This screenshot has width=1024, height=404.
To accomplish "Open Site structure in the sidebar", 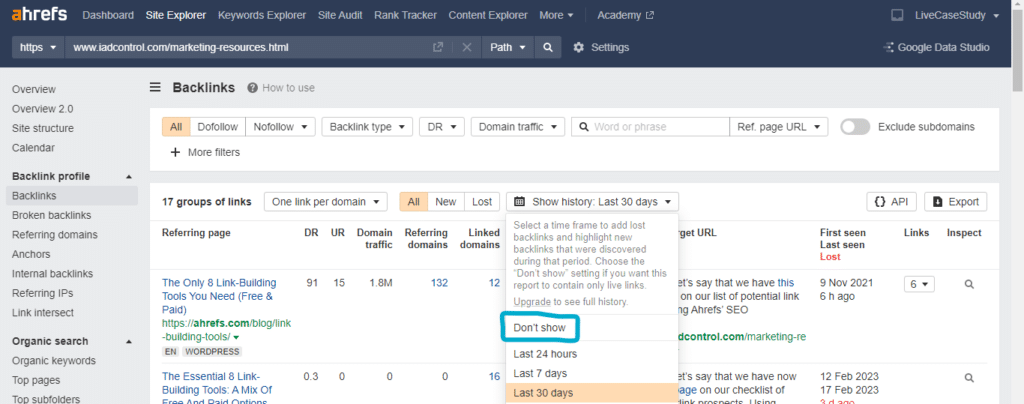I will (42, 129).
